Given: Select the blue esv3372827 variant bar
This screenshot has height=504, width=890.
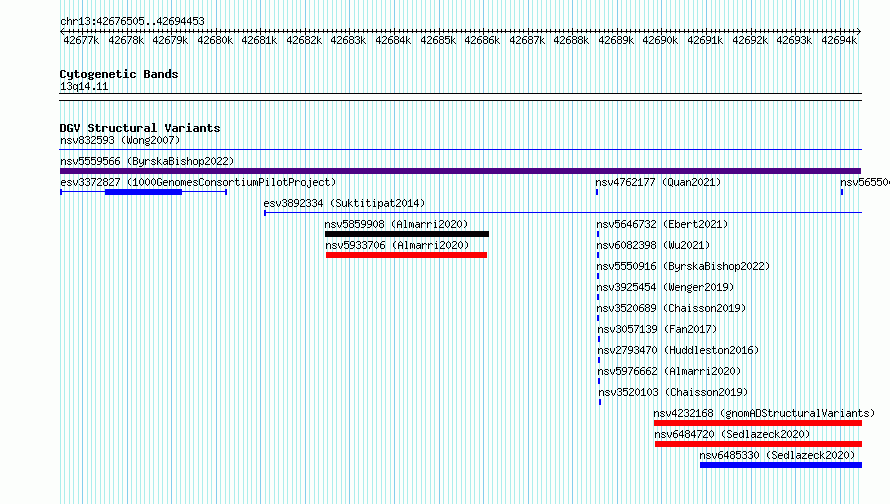Looking at the screenshot, I should point(143,192).
